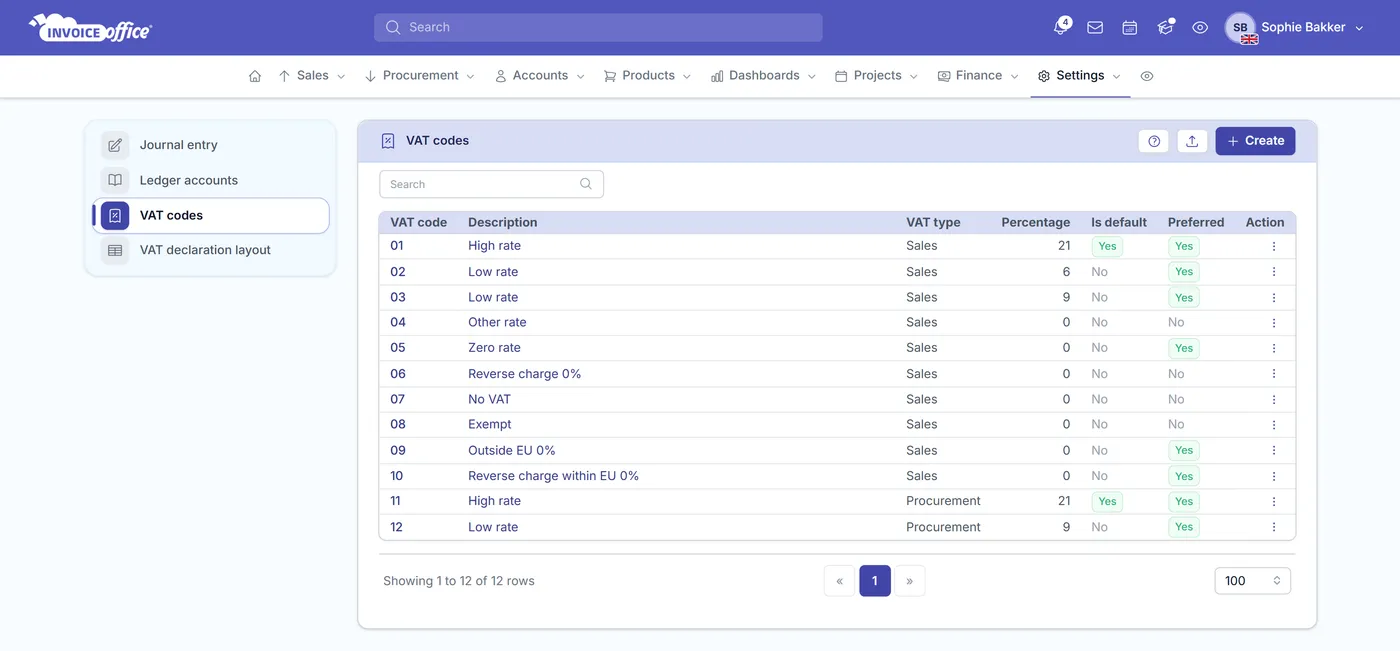Open action menu for VAT code 10

pyautogui.click(x=1274, y=476)
